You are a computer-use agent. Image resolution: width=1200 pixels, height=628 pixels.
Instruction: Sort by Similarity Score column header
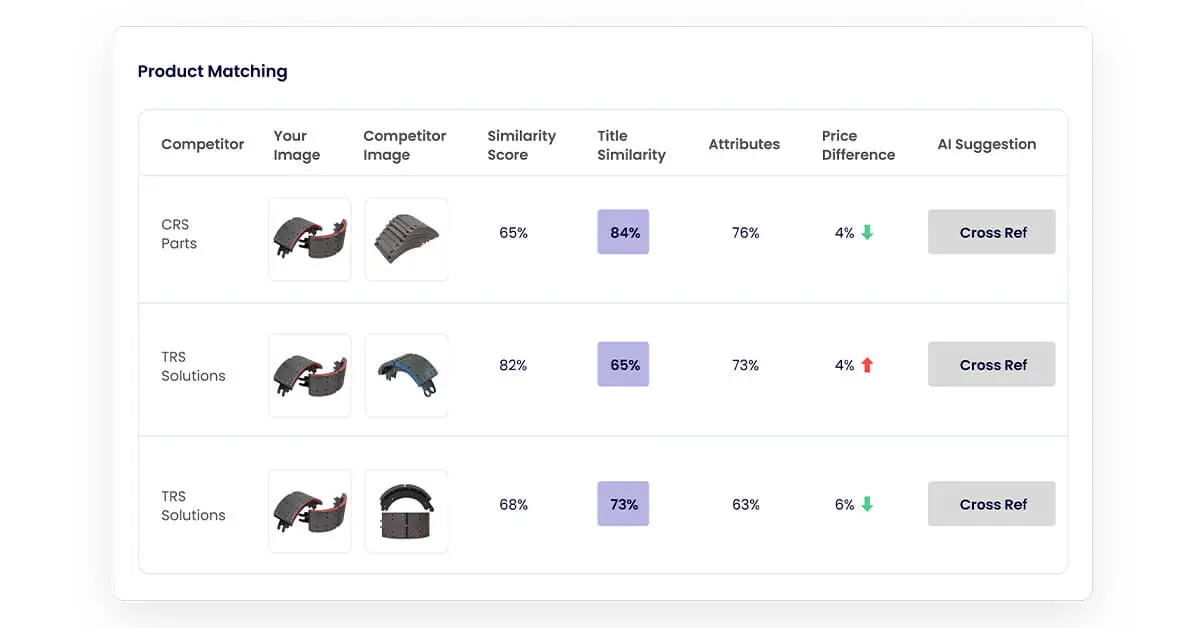[521, 145]
